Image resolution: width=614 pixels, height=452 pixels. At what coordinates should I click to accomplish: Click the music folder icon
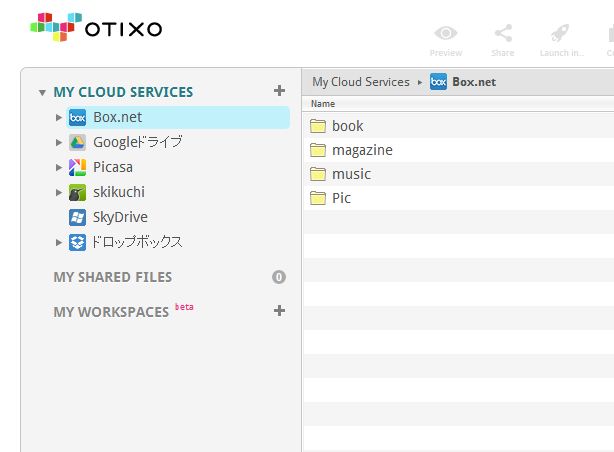[318, 174]
